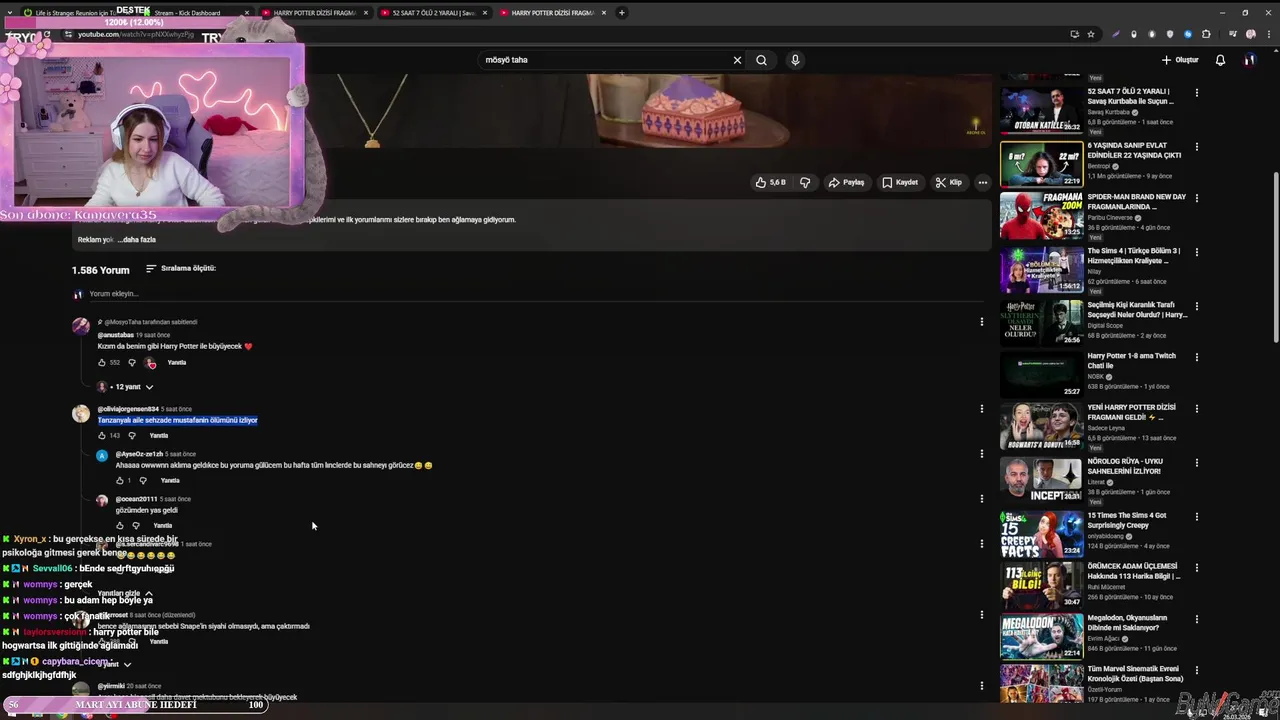This screenshot has width=1280, height=720.
Task: Save video using Kaydet
Action: [x=899, y=182]
